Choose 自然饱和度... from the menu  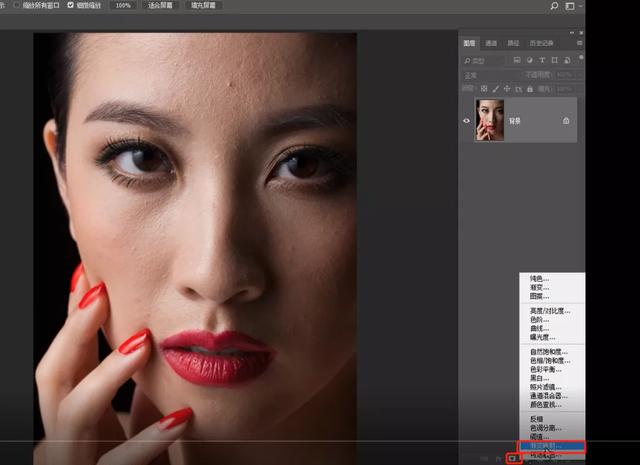tap(552, 352)
